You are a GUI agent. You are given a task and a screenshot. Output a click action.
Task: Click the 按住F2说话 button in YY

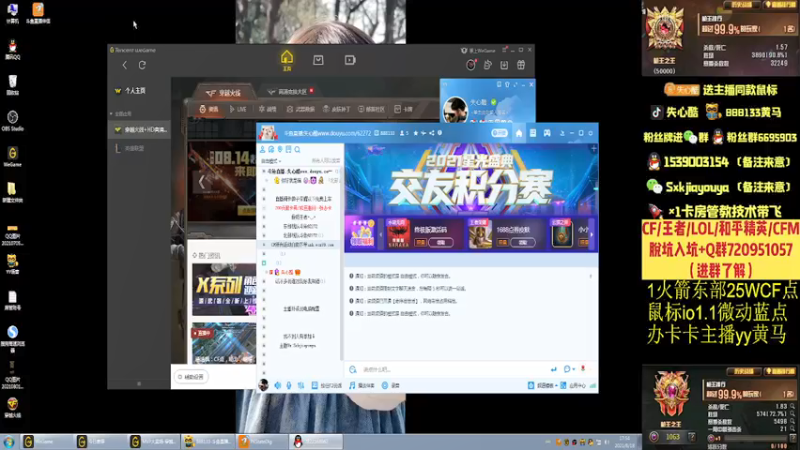[327, 386]
